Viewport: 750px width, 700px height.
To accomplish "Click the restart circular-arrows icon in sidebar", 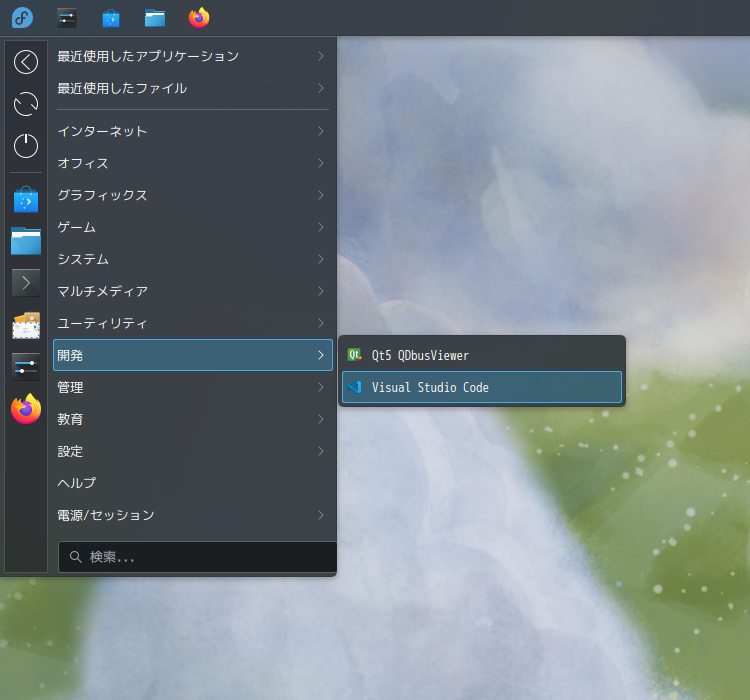I will click(x=26, y=104).
